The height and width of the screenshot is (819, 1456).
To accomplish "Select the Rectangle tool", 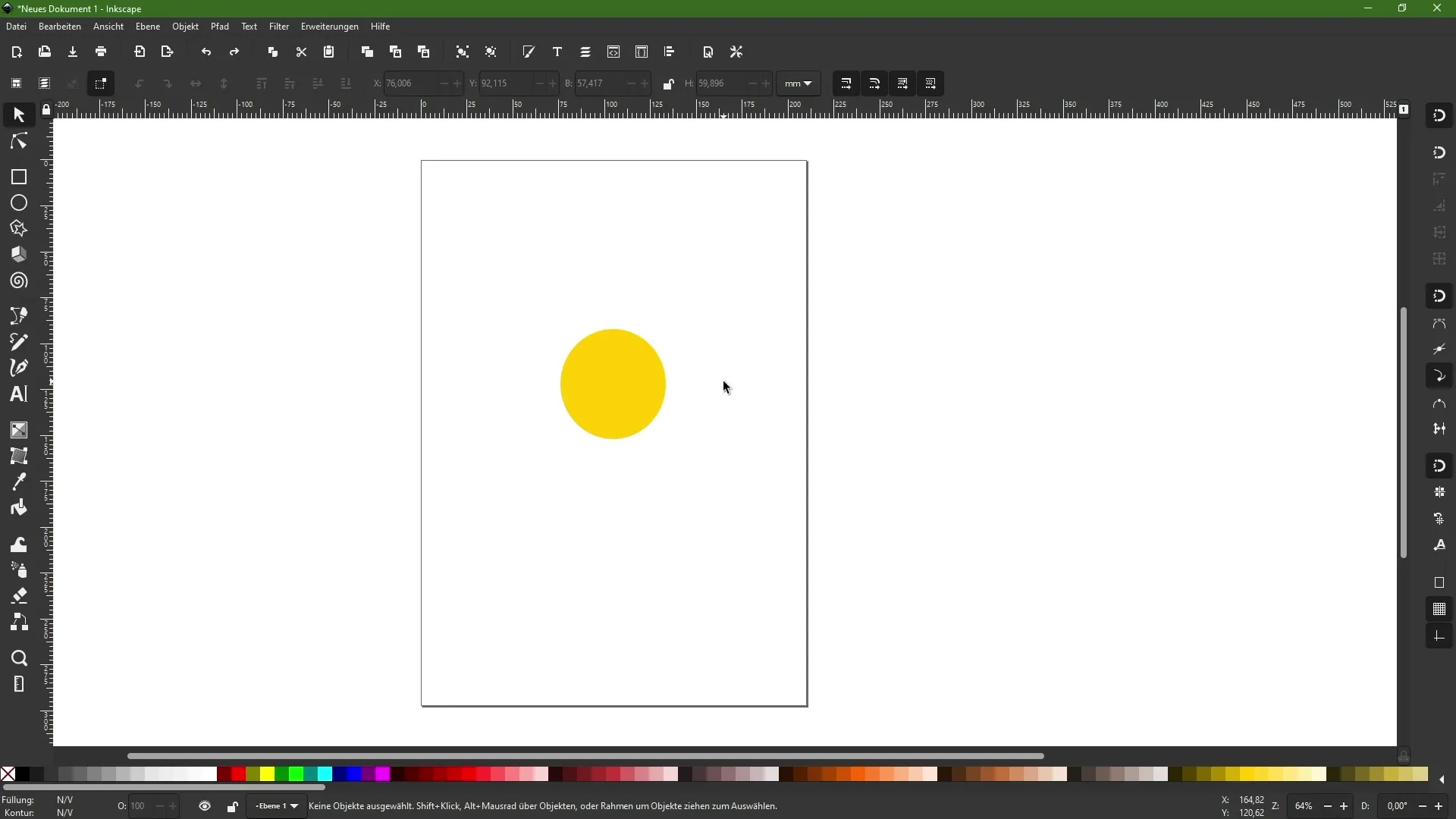I will point(19,177).
